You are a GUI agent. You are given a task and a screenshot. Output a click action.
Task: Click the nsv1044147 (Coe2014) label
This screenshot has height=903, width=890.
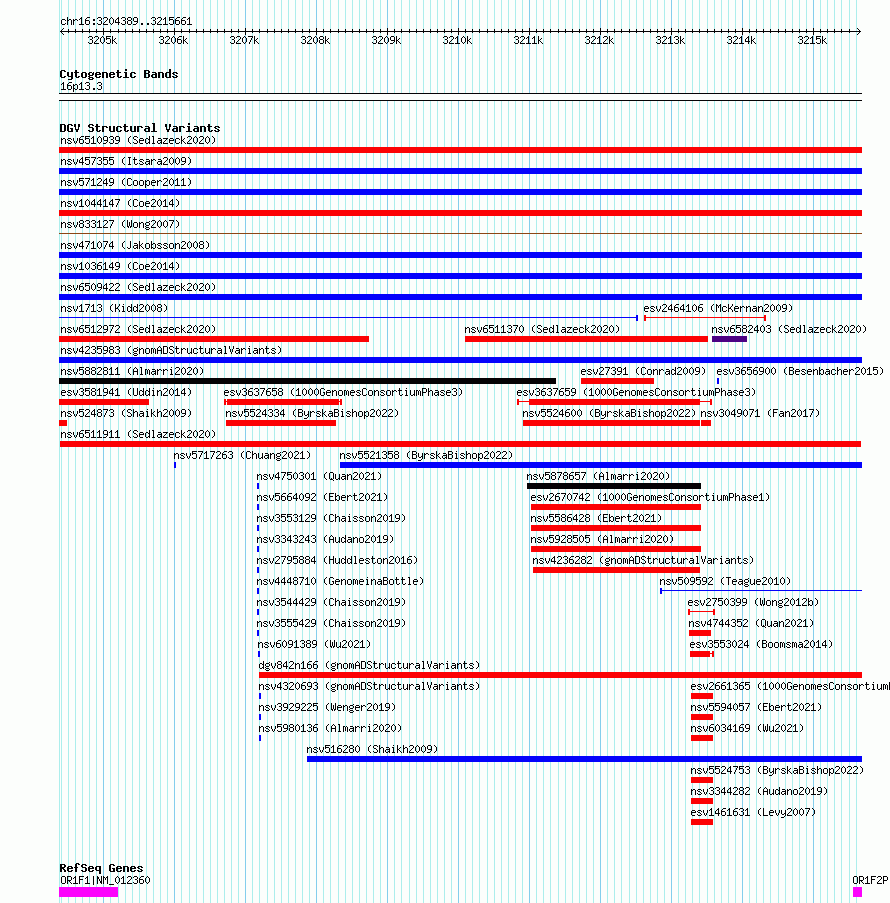point(120,203)
